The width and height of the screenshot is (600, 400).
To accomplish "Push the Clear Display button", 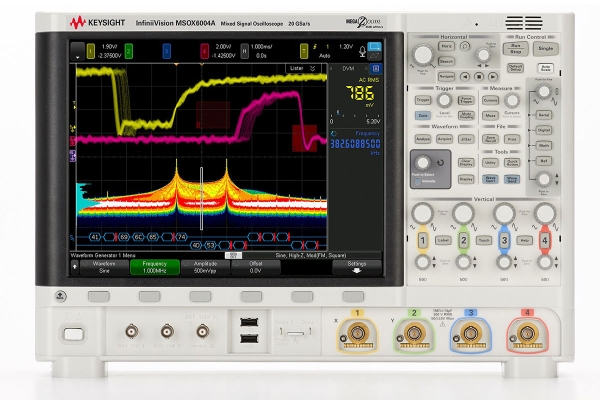I will 466,163.
